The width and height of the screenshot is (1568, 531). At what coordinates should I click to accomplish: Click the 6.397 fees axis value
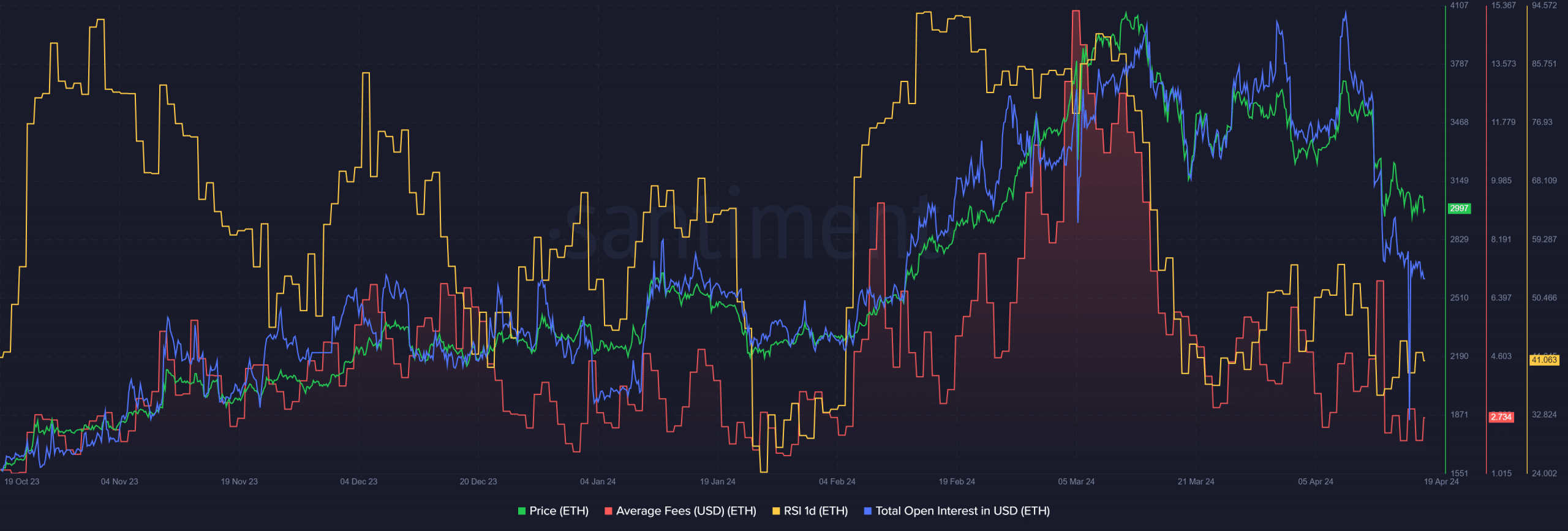1501,298
